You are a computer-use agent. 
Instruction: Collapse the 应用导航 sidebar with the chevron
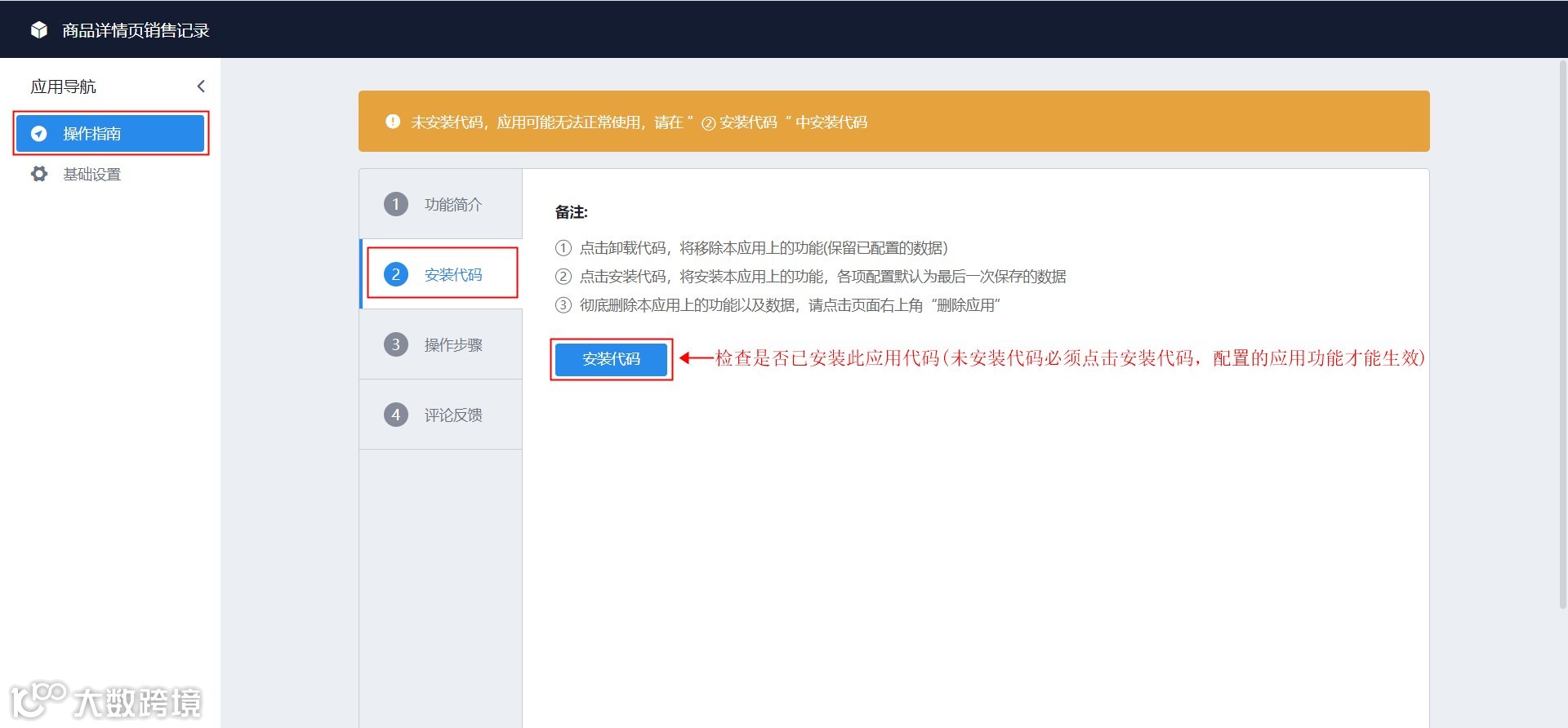point(201,87)
